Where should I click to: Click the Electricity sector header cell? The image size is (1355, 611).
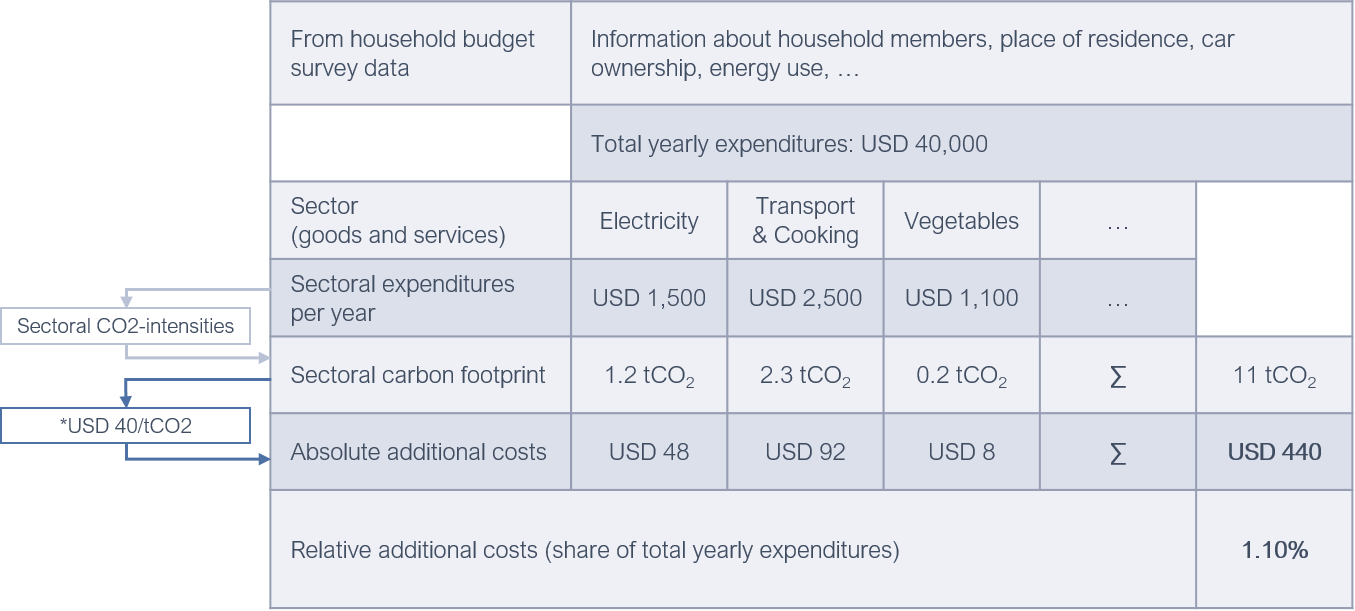[649, 221]
